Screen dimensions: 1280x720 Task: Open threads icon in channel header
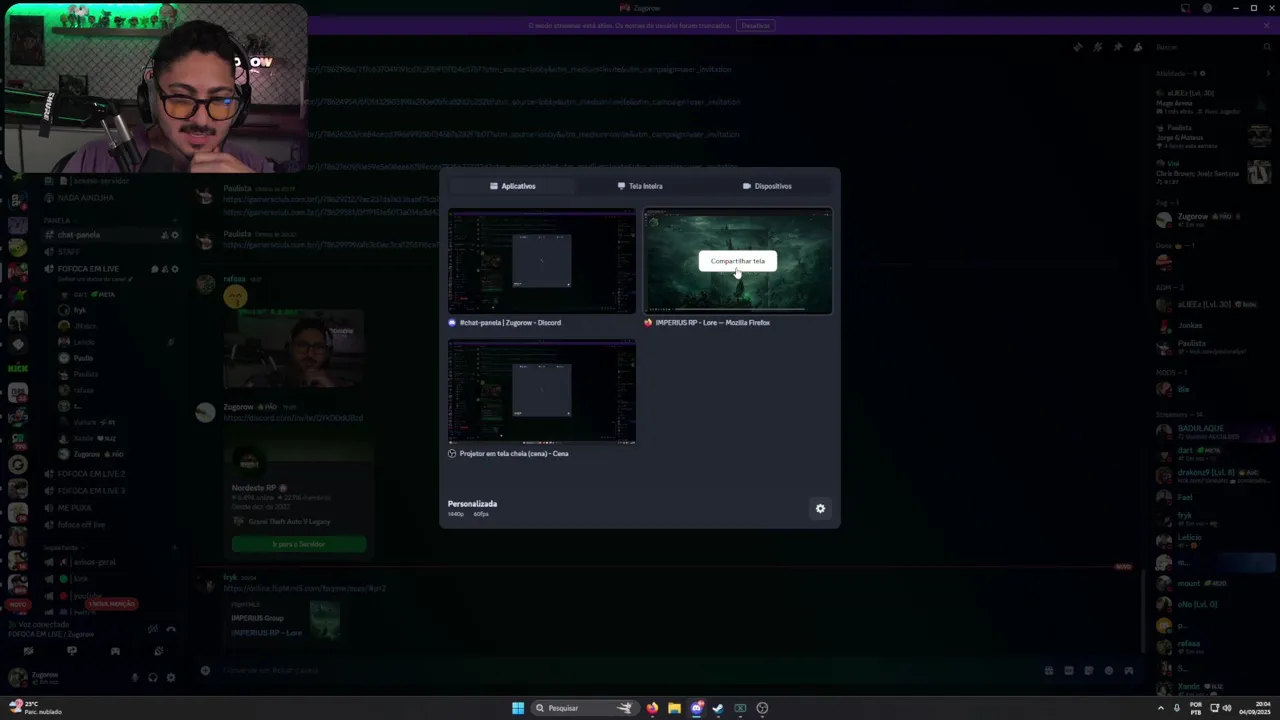pos(1078,47)
